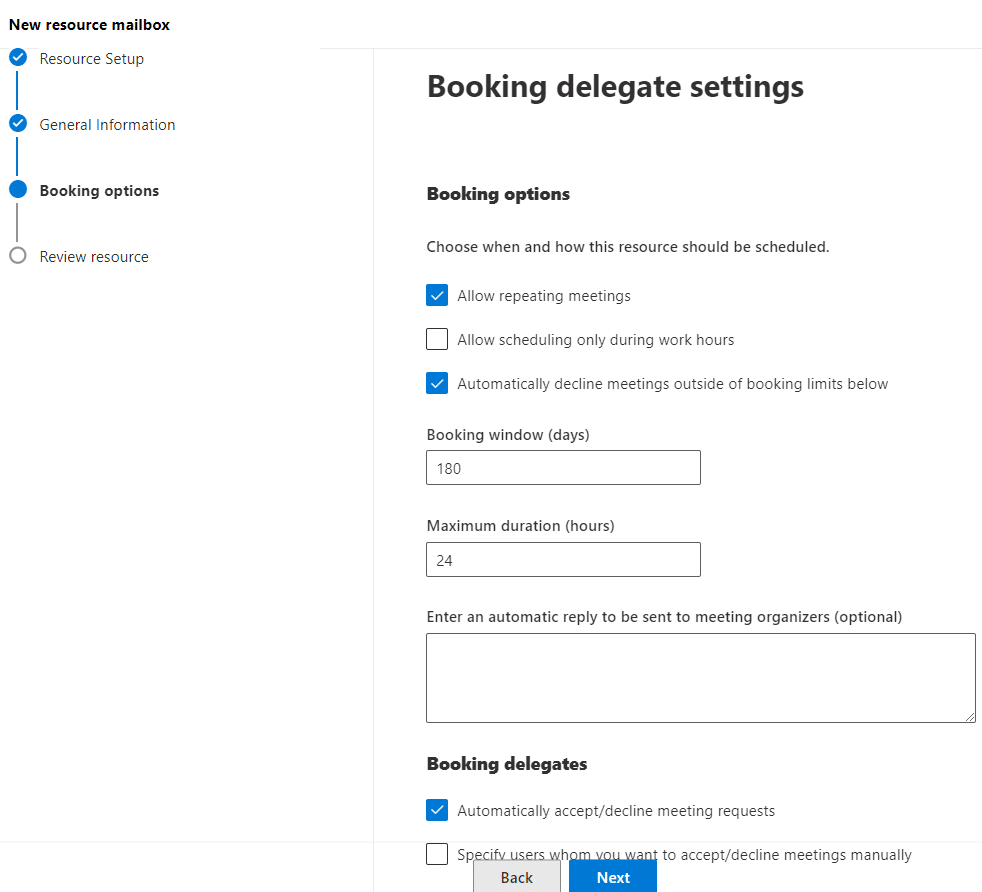This screenshot has height=892, width=982.
Task: Toggle automatically decline meetings outside limits
Action: coord(437,383)
